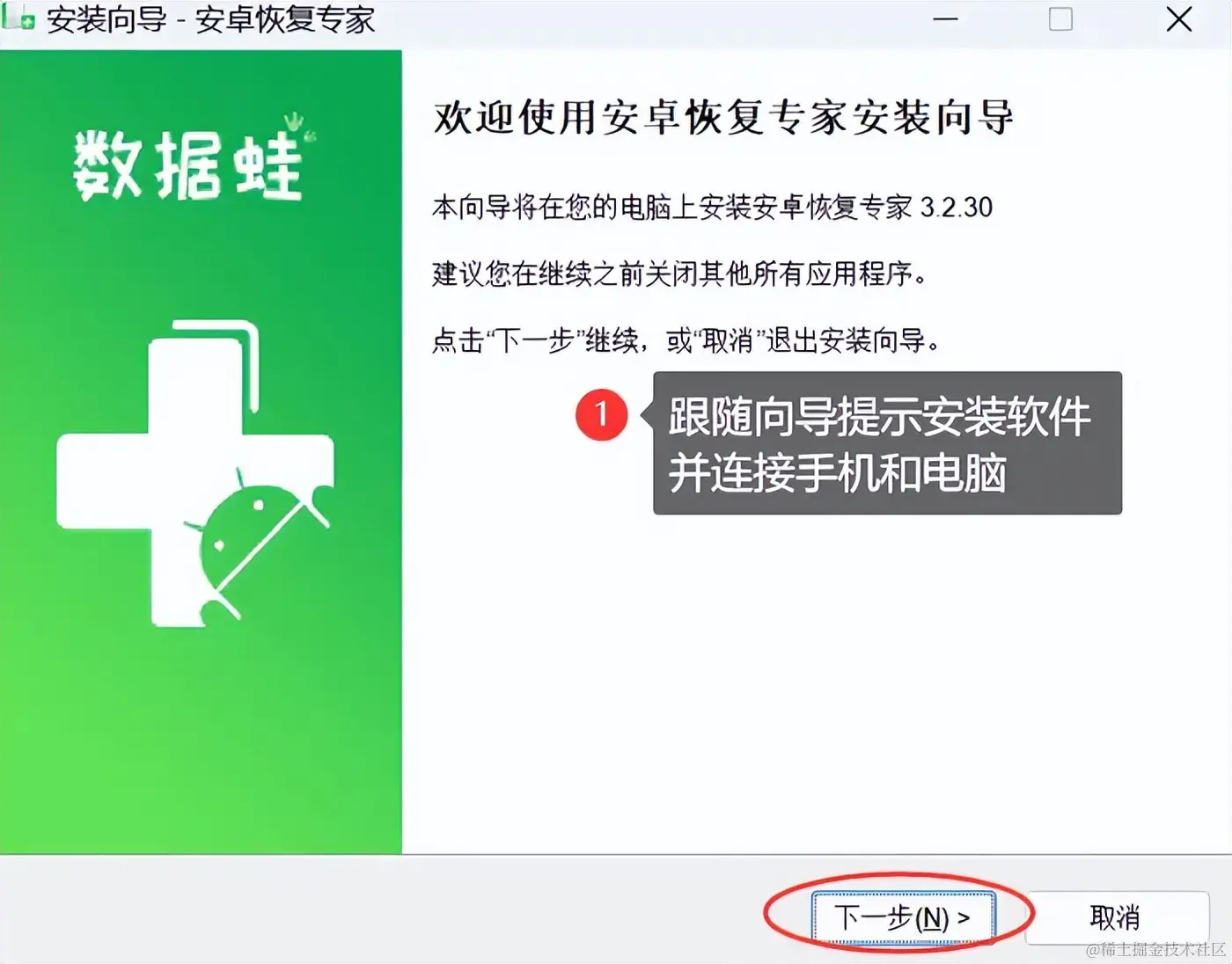Maximize the installer window
The height and width of the screenshot is (964, 1232).
coord(1060,18)
